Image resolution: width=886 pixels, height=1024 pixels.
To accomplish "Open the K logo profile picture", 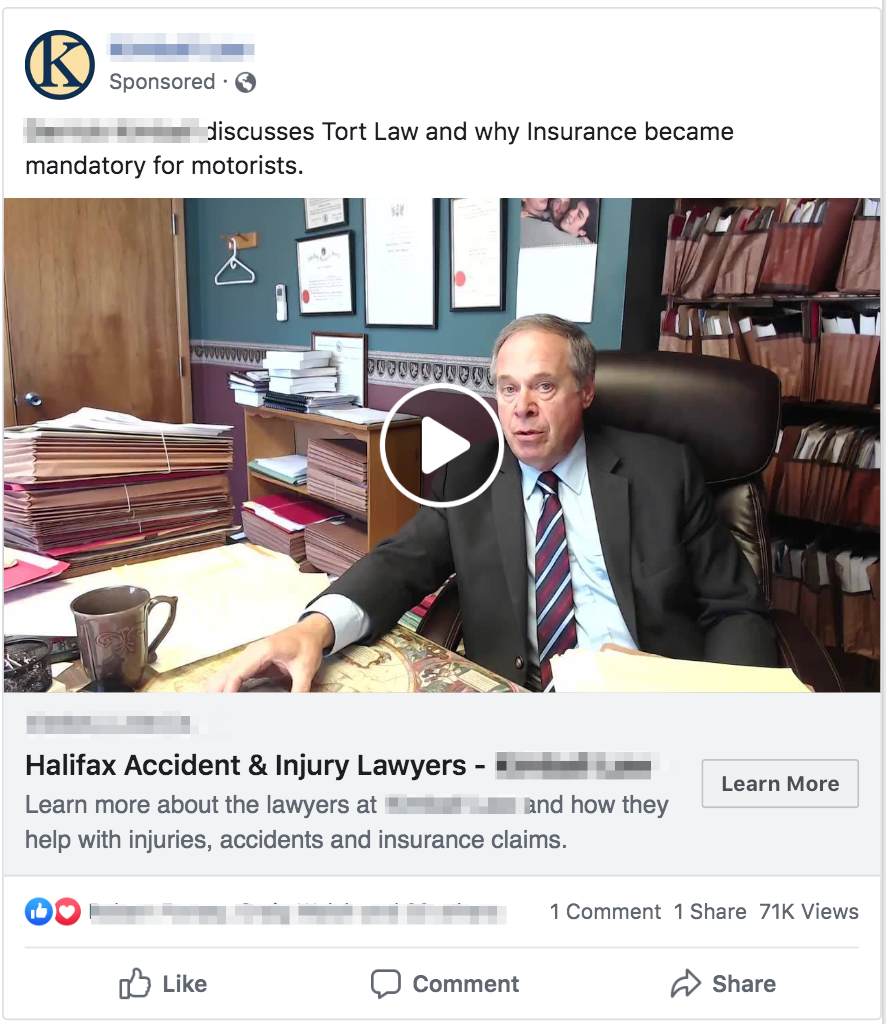I will pos(59,65).
